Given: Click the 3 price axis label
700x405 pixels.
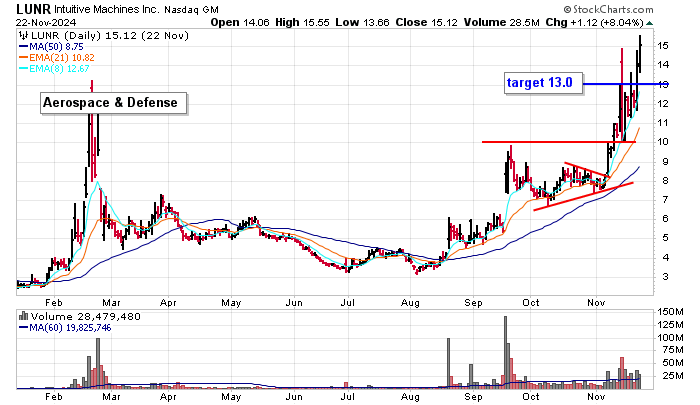Looking at the screenshot, I should [x=665, y=276].
